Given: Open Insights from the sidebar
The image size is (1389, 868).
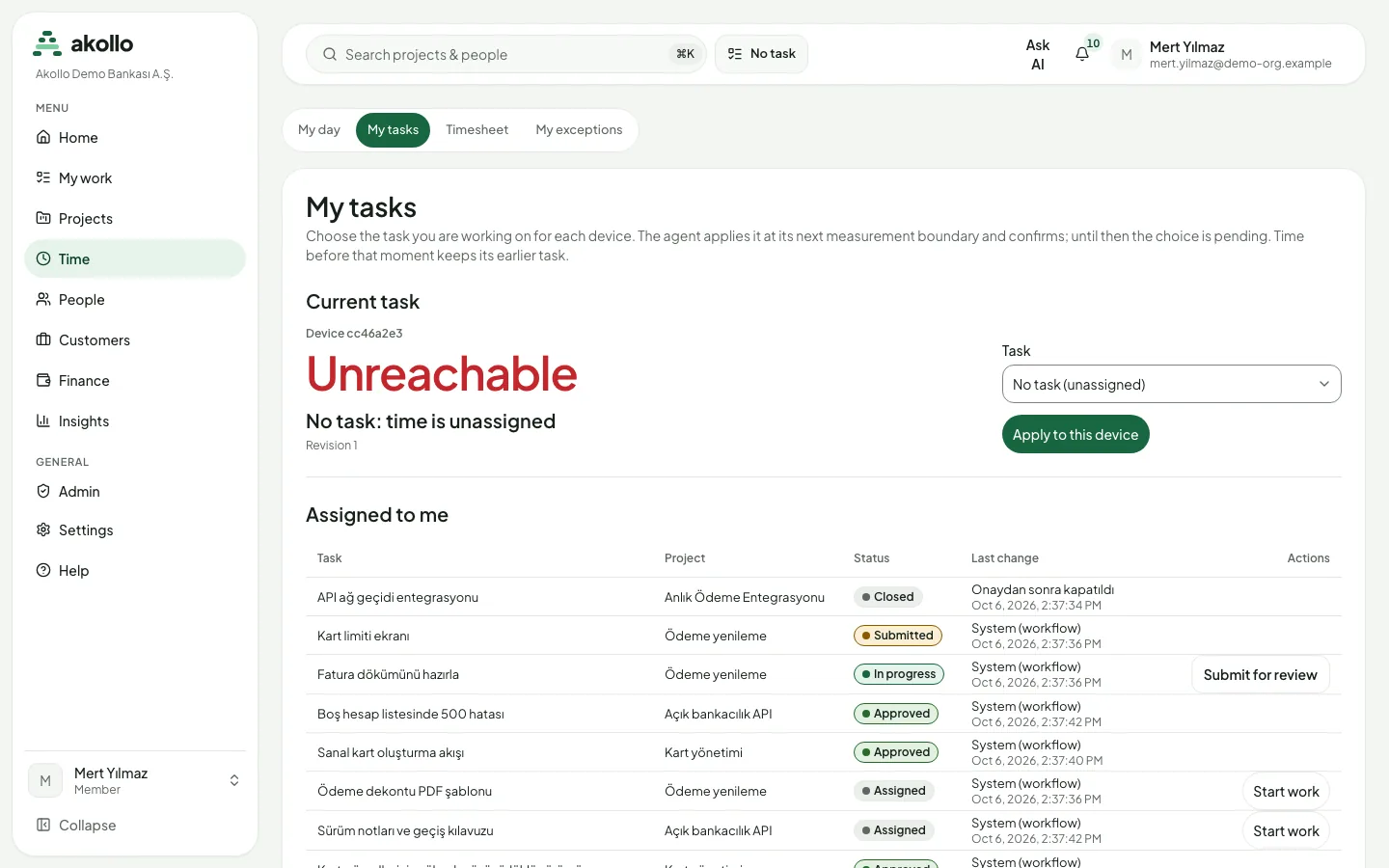Looking at the screenshot, I should (x=135, y=421).
